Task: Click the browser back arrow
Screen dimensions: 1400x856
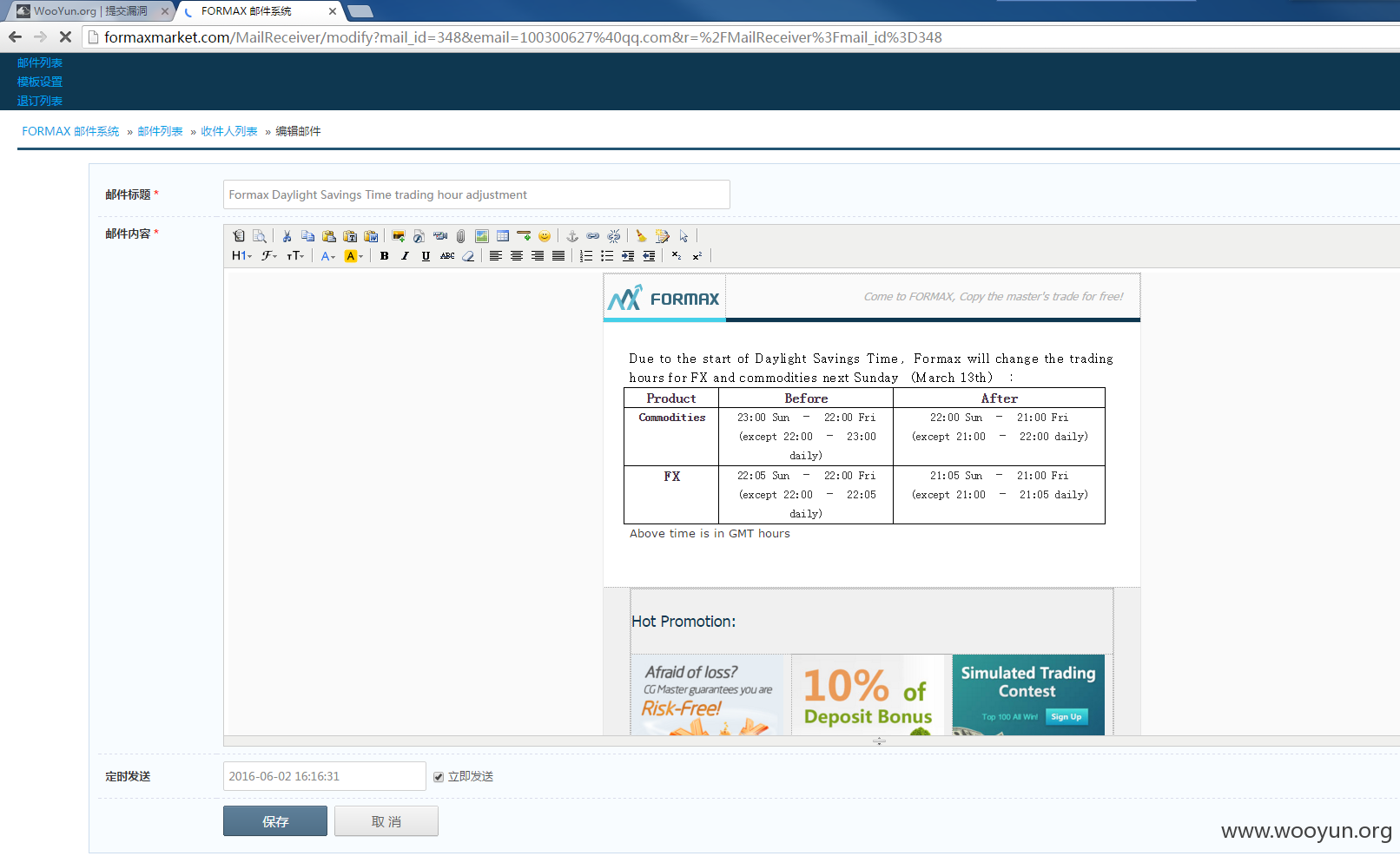Action: point(15,36)
